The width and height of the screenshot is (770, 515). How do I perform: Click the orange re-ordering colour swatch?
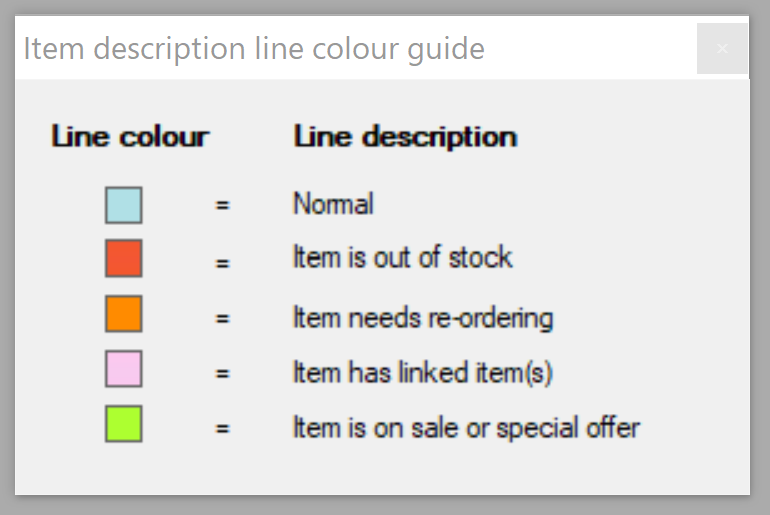[124, 314]
